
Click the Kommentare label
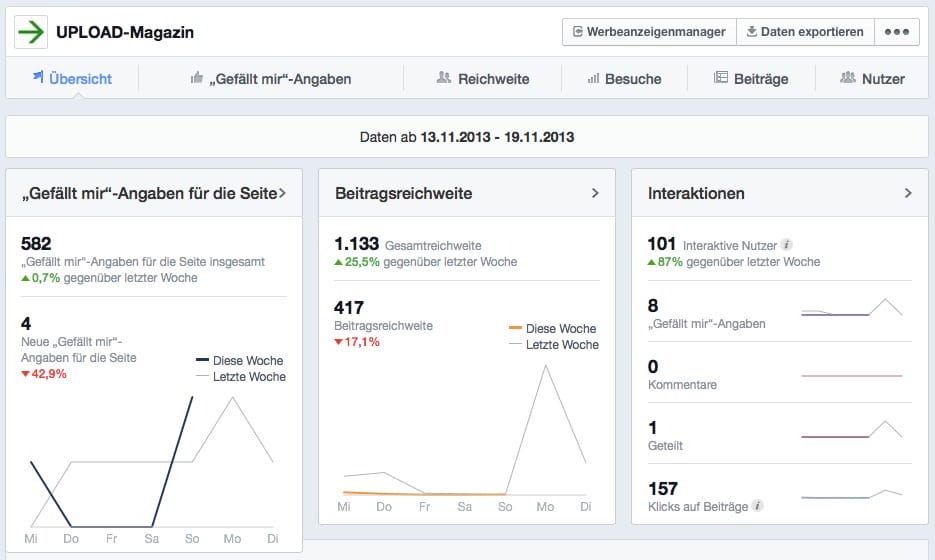[x=682, y=385]
